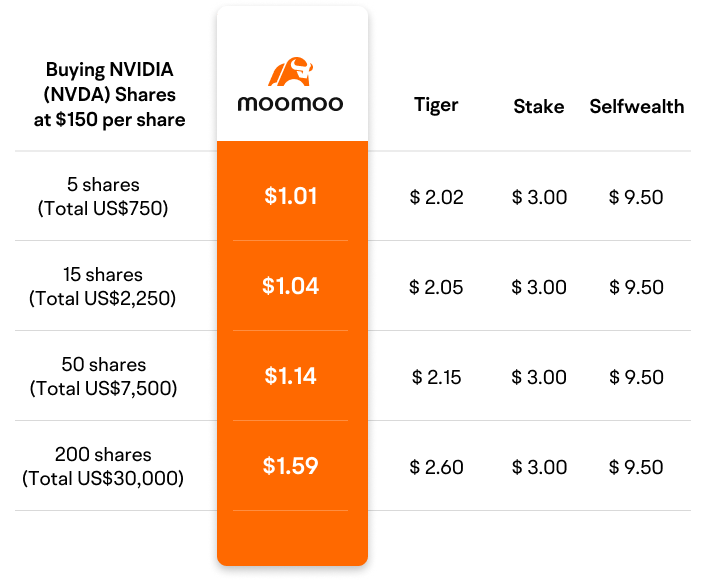Image resolution: width=702 pixels, height=580 pixels.
Task: Click the 15 shares row label
Action: coord(103,286)
